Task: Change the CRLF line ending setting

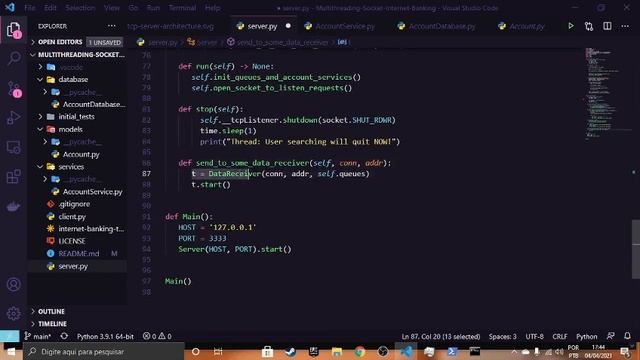Action: tap(560, 336)
